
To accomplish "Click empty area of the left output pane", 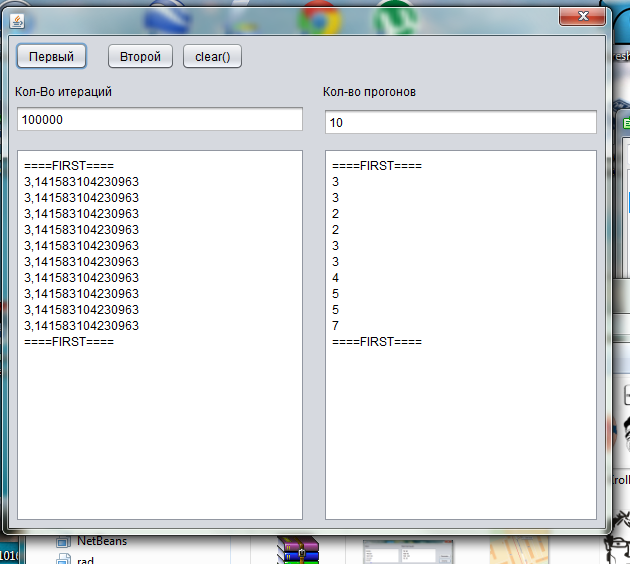I will click(159, 430).
